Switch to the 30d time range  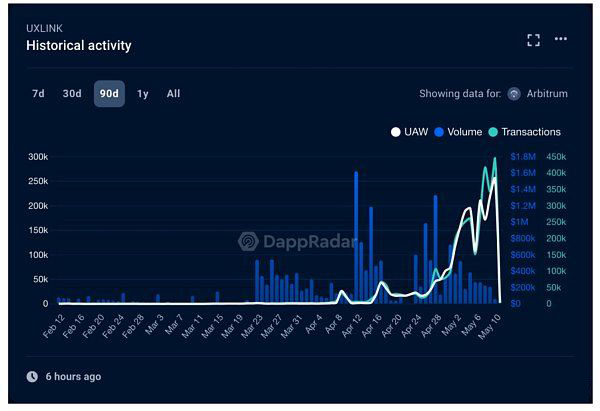[72, 94]
